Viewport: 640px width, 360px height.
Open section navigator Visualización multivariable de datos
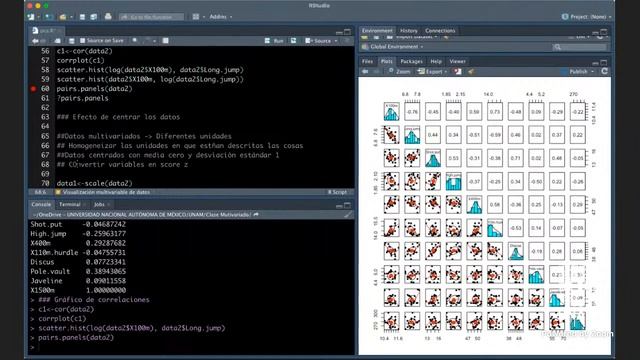pyautogui.click(x=103, y=192)
